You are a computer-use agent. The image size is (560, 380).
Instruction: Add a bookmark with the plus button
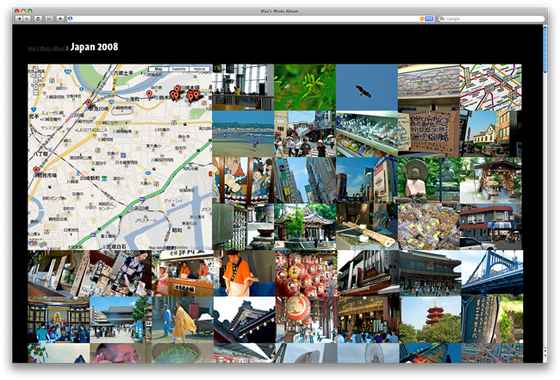(60, 19)
